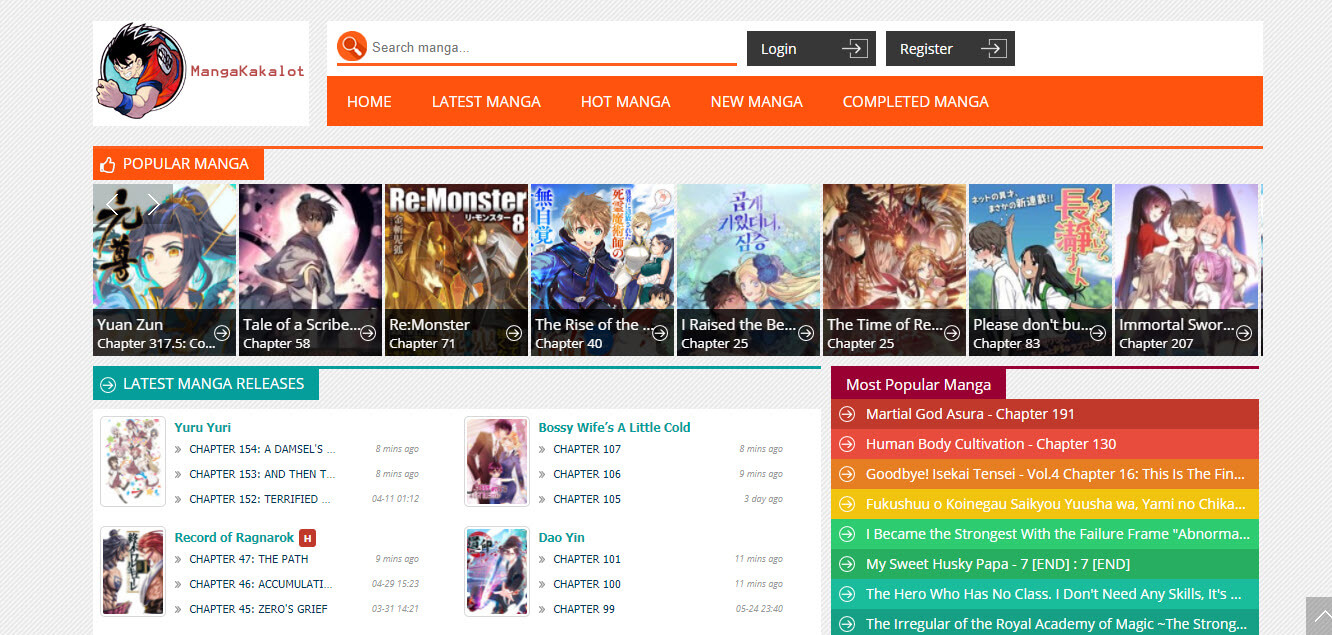This screenshot has height=635, width=1332.
Task: Click the Dao Yin cover thumbnail
Action: point(497,571)
